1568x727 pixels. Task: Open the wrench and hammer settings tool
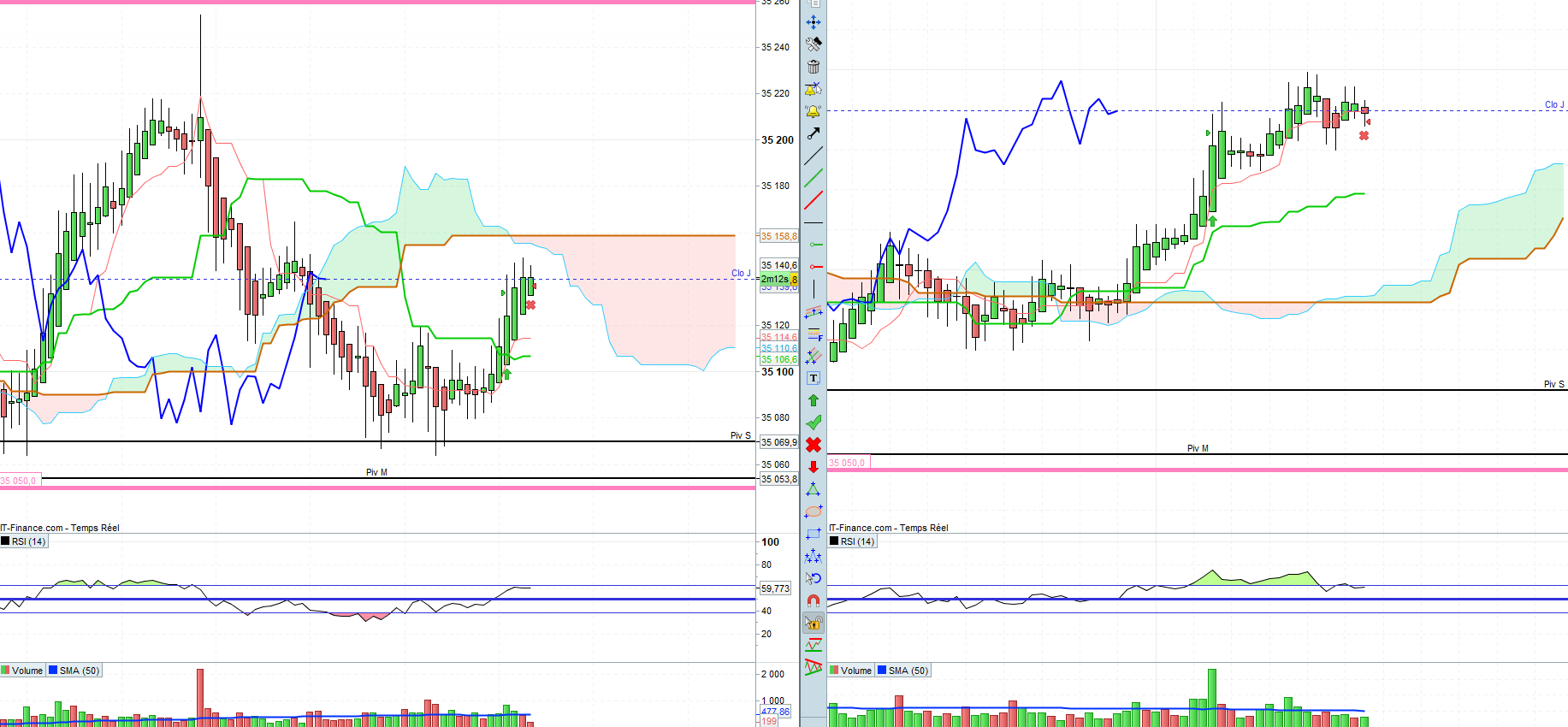(814, 44)
